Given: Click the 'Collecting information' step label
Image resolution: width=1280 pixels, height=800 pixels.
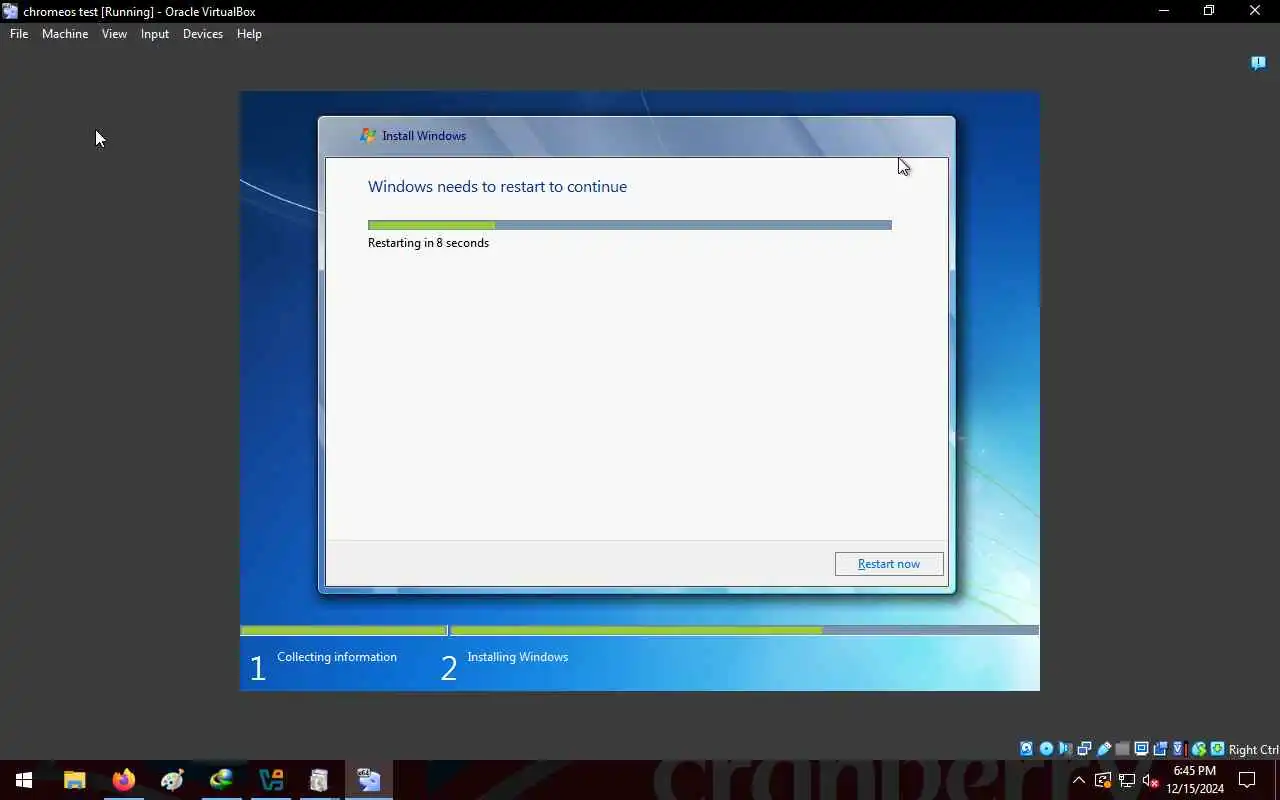Looking at the screenshot, I should click(337, 657).
